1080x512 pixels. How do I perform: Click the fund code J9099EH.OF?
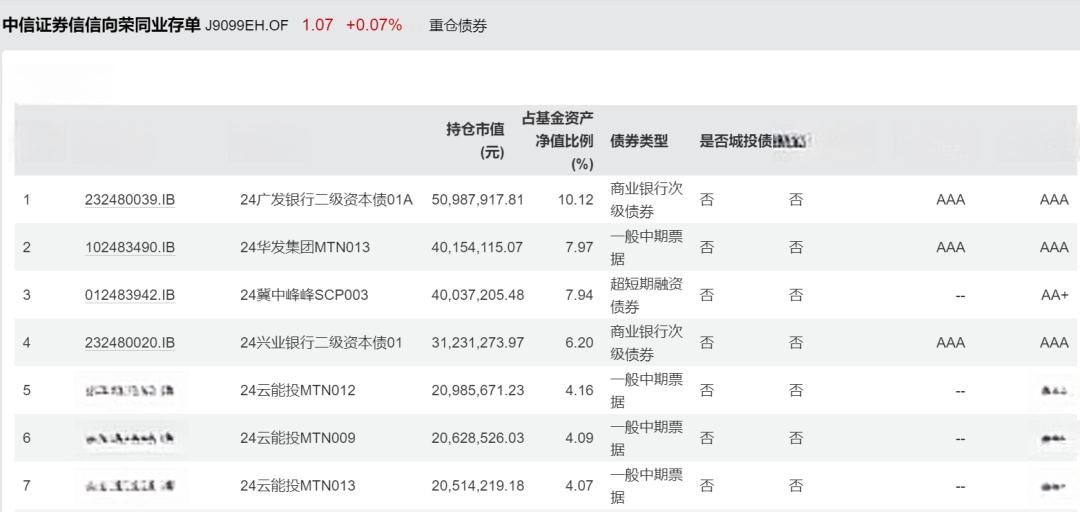[247, 26]
